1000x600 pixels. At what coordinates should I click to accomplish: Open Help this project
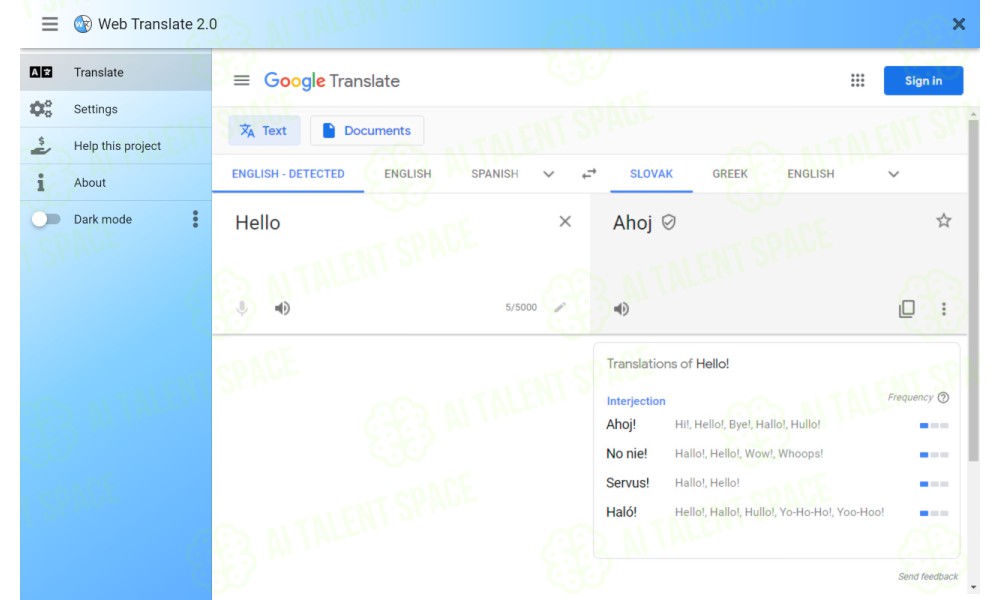(115, 146)
